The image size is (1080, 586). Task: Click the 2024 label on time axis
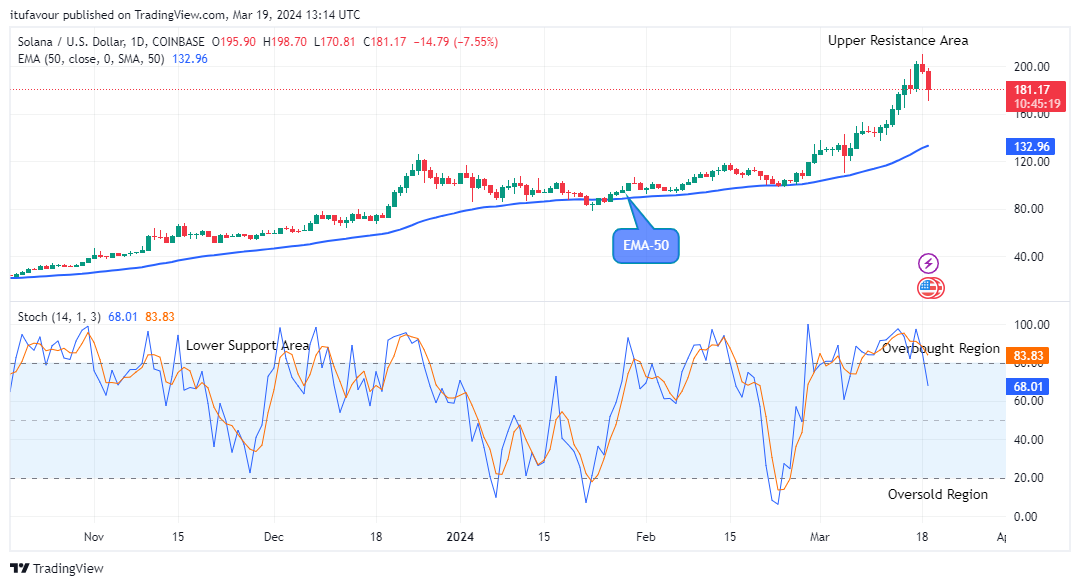[460, 536]
